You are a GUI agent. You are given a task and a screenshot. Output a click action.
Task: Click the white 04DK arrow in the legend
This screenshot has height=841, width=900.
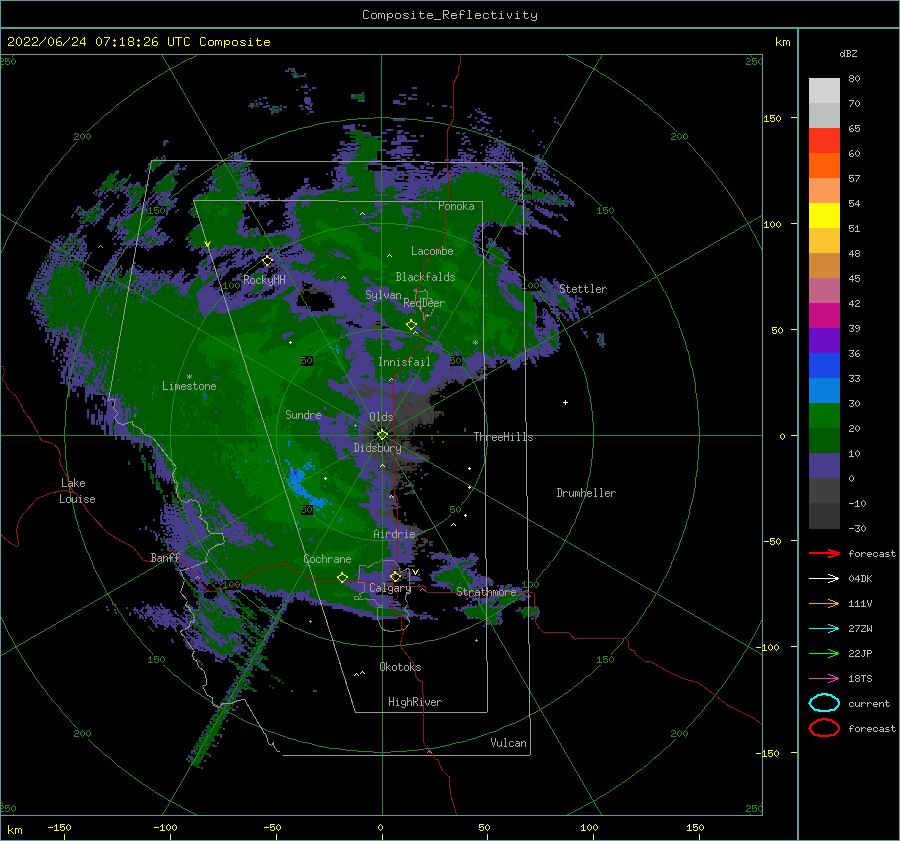click(x=824, y=579)
